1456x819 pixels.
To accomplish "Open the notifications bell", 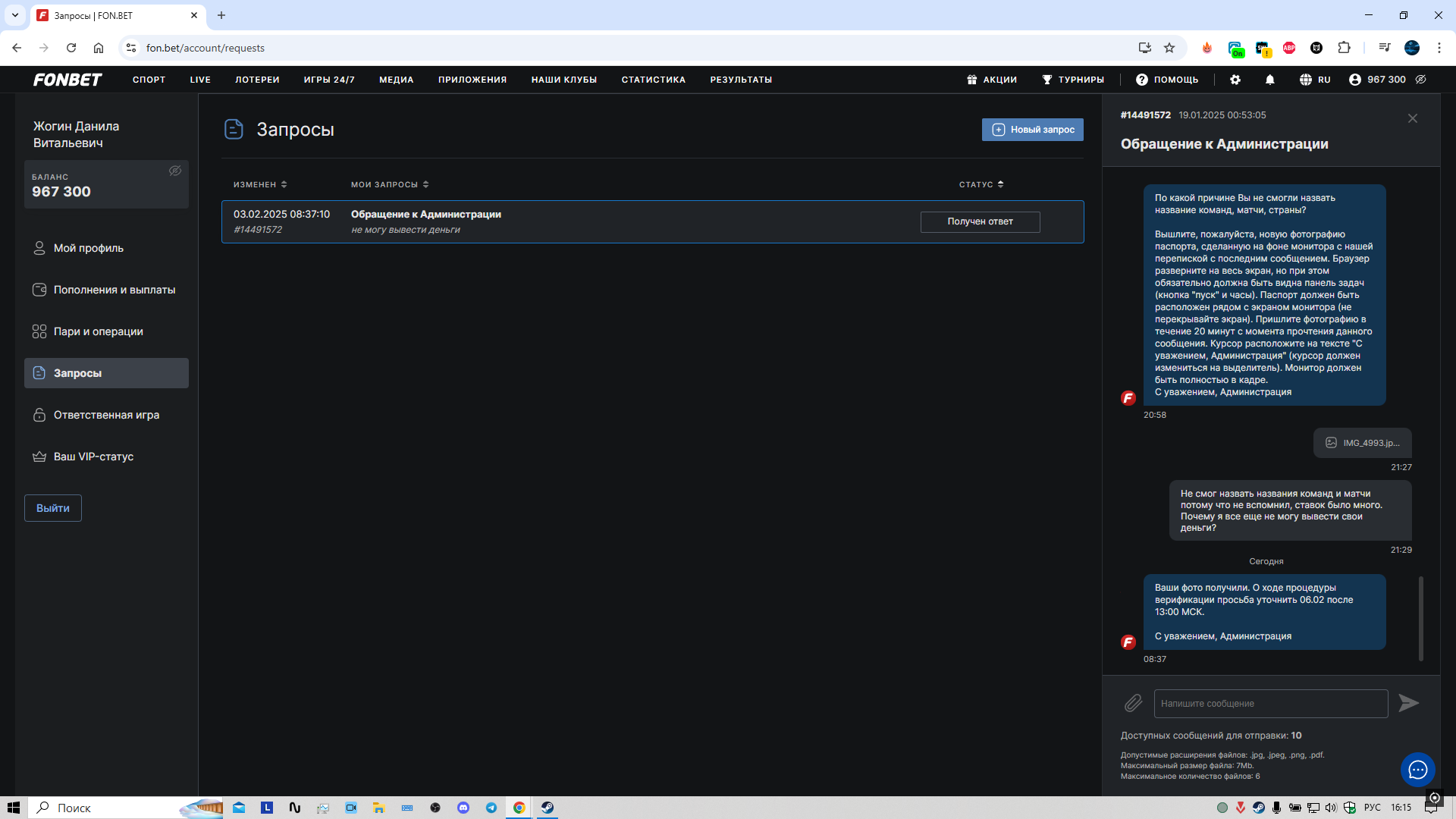I will (1270, 80).
